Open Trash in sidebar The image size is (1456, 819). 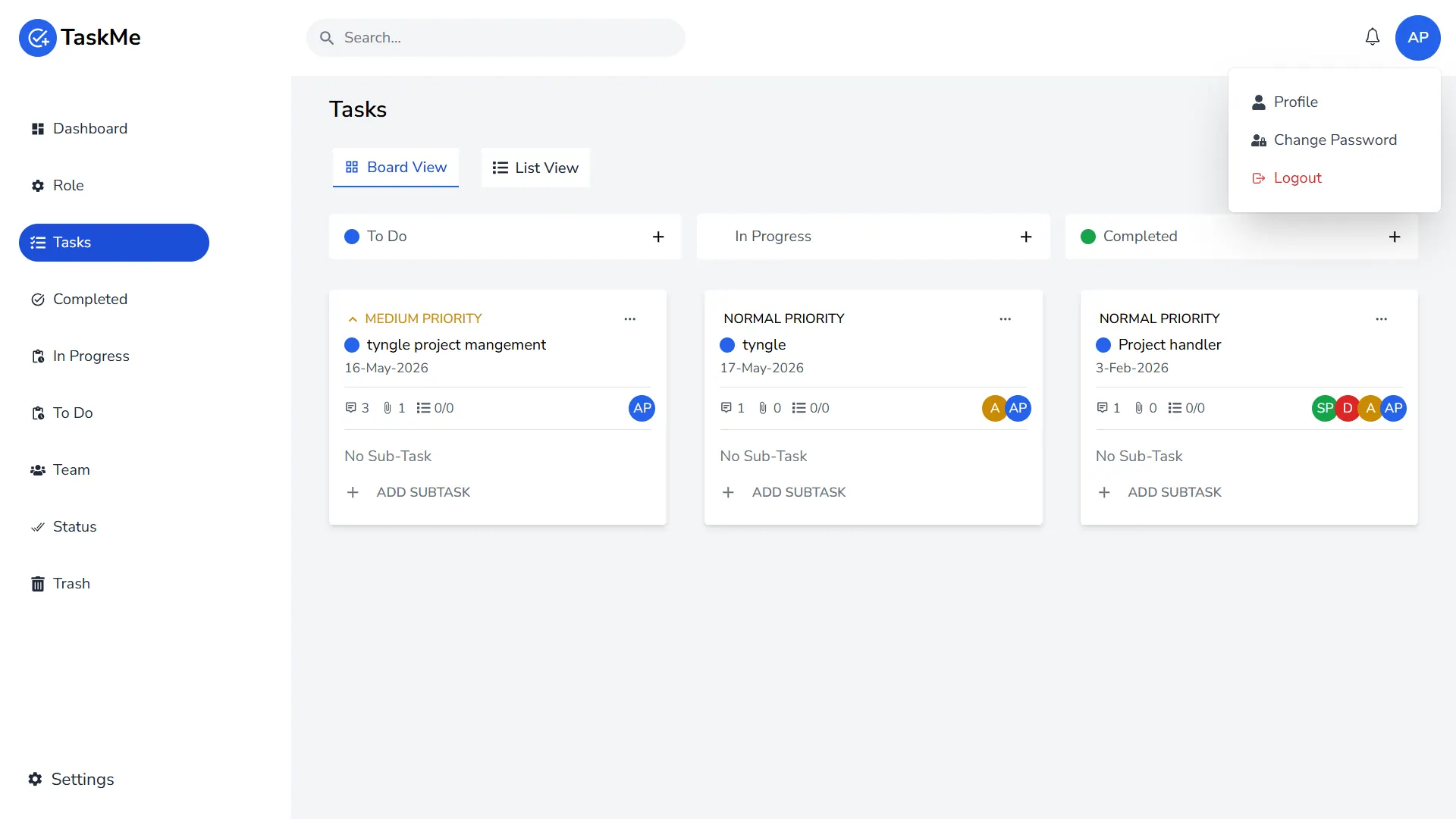pyautogui.click(x=114, y=584)
